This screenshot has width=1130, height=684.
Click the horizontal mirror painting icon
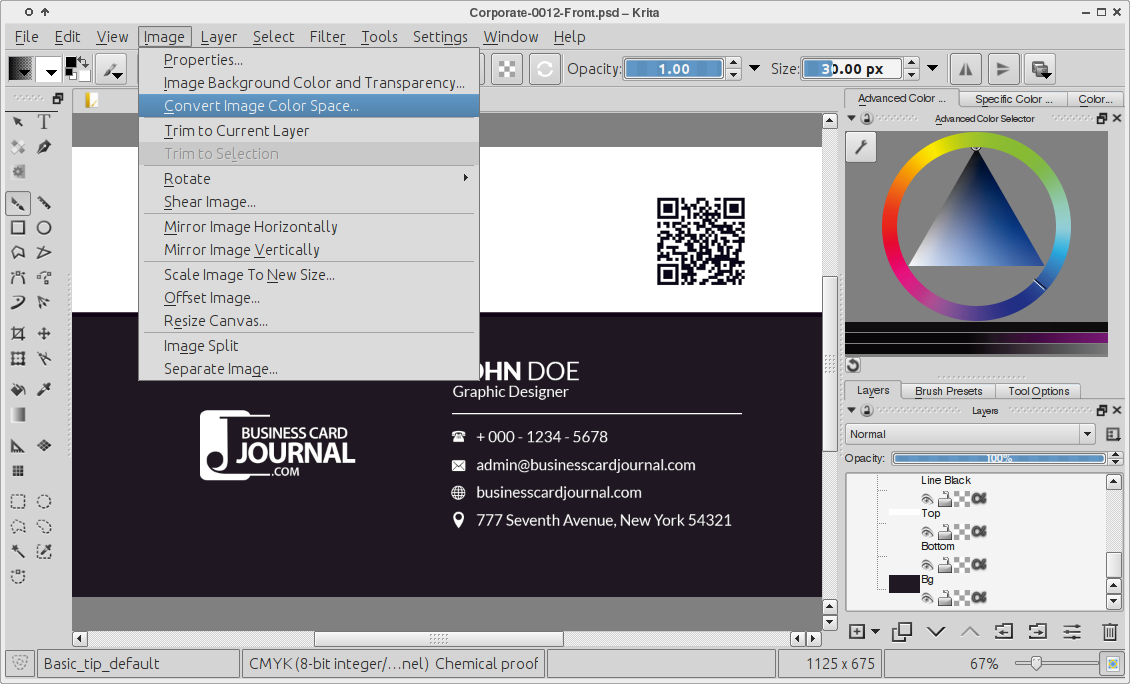tap(965, 69)
